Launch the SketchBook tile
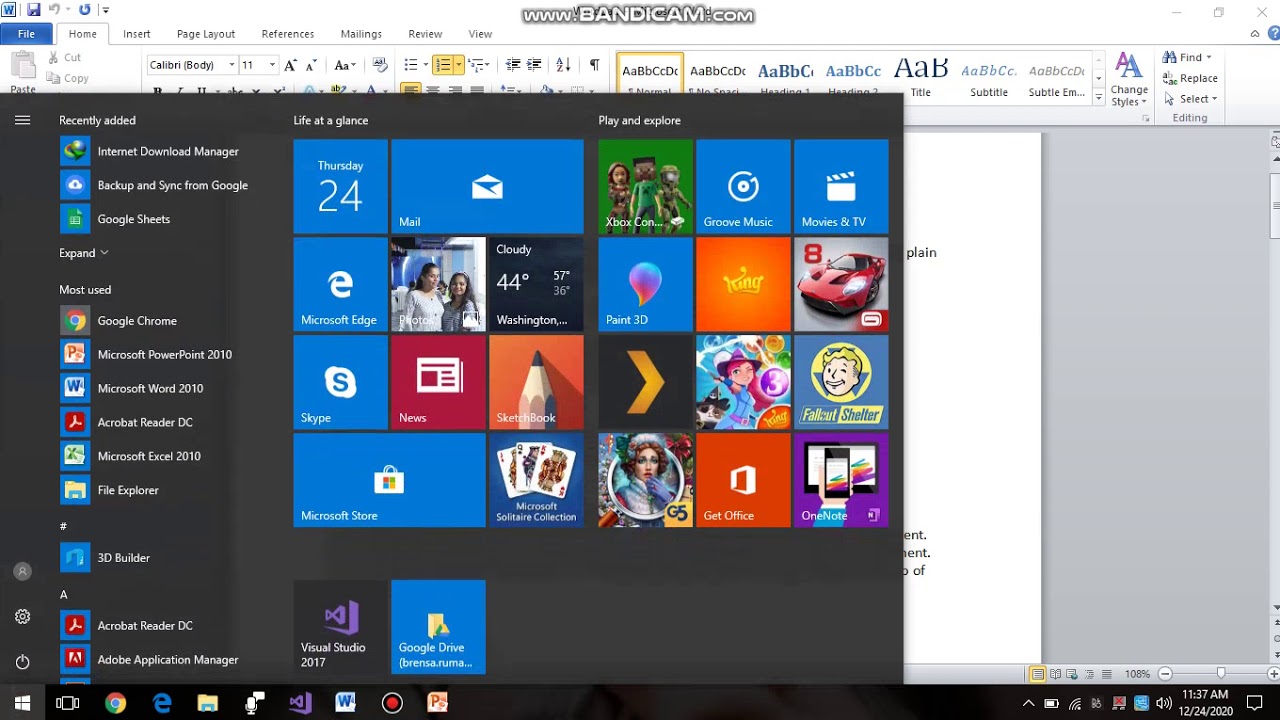The image size is (1280, 720). click(x=536, y=382)
